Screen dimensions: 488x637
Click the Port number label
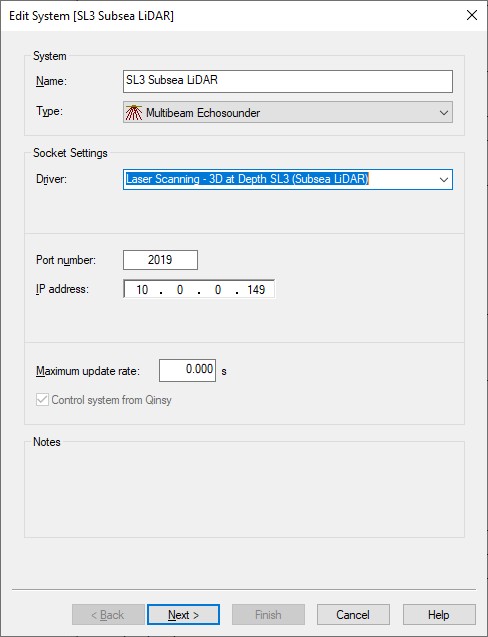coord(66,260)
